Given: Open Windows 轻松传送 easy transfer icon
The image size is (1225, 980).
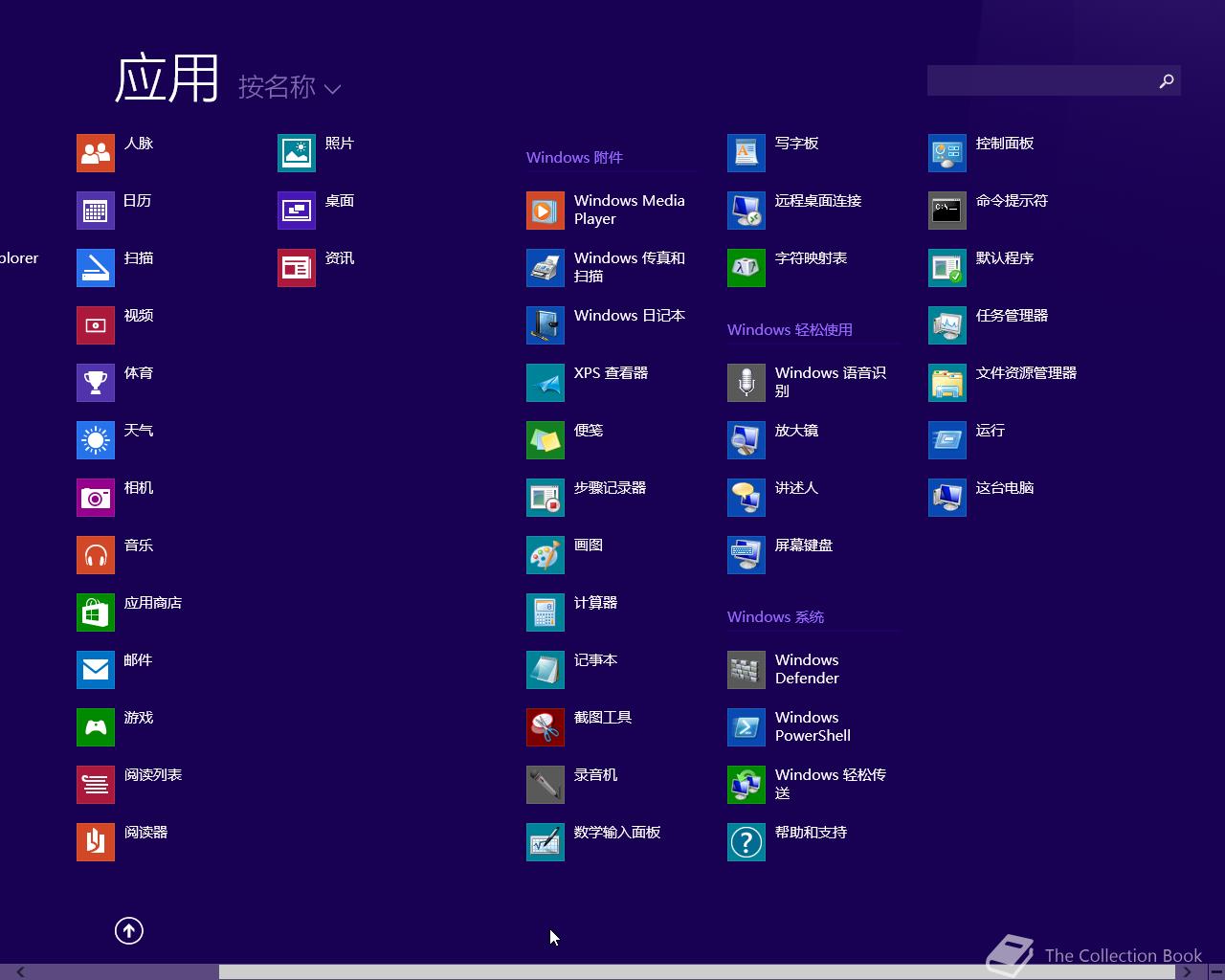Looking at the screenshot, I should 746,785.
